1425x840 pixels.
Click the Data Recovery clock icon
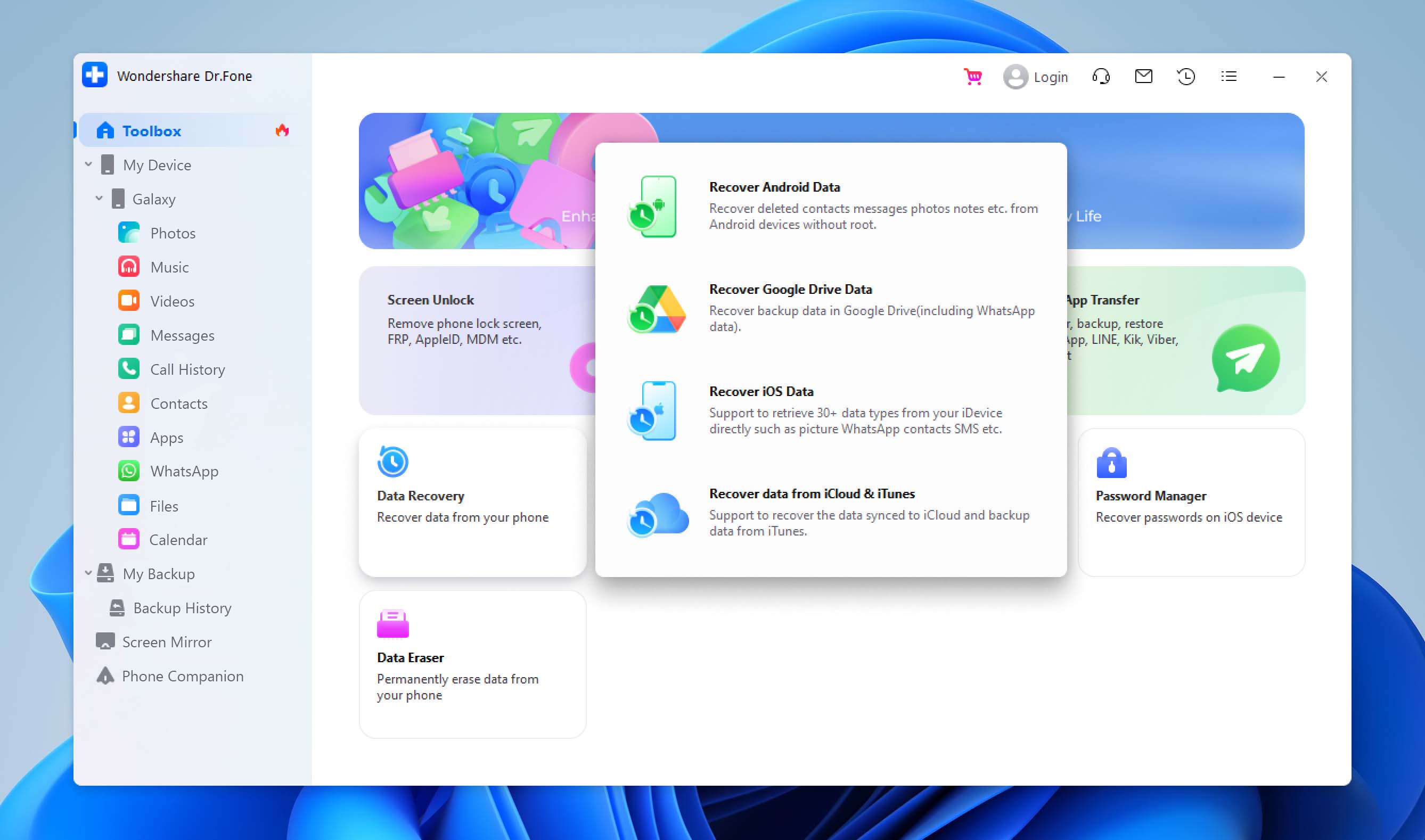(x=392, y=462)
